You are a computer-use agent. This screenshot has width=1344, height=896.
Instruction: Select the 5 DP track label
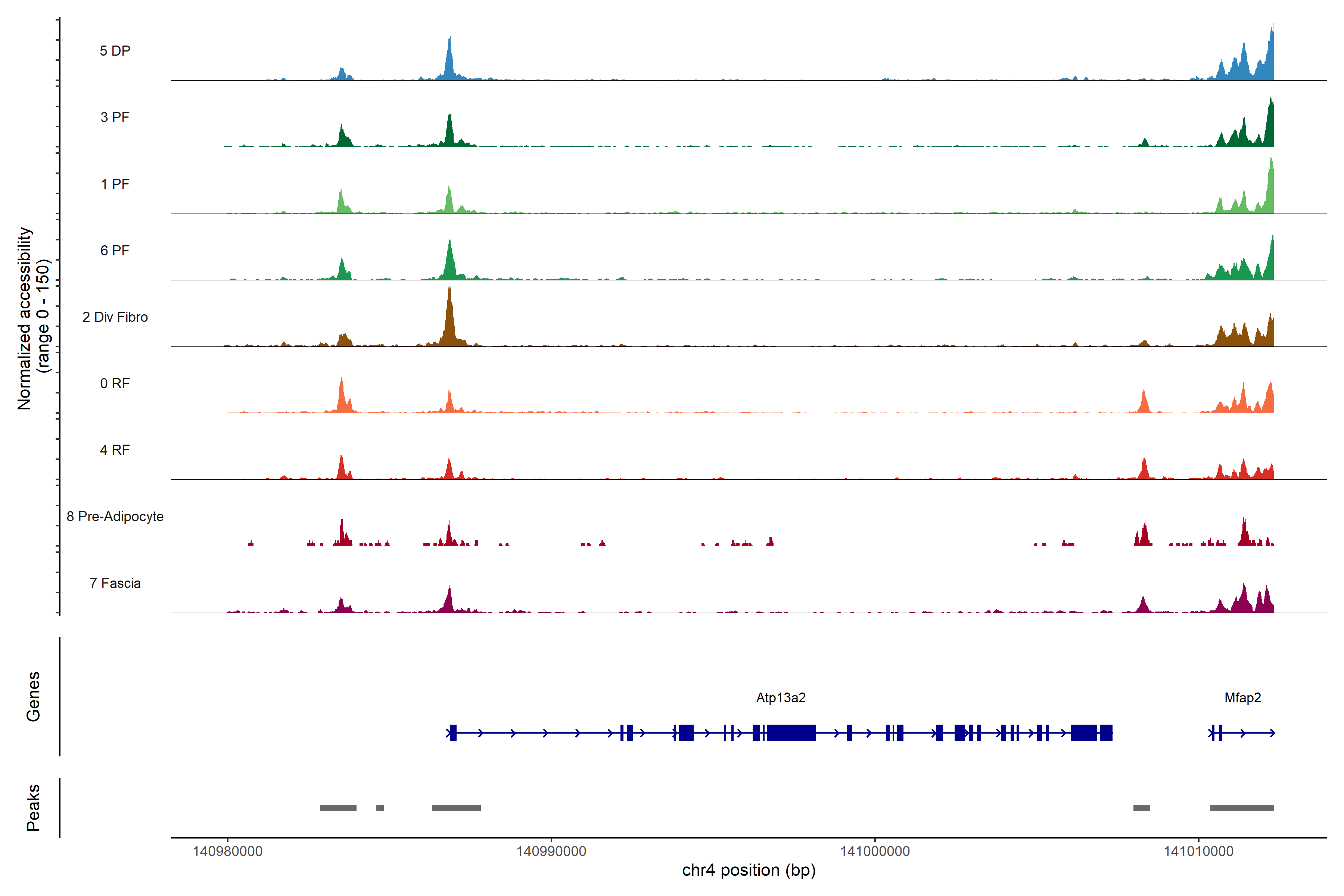point(115,51)
